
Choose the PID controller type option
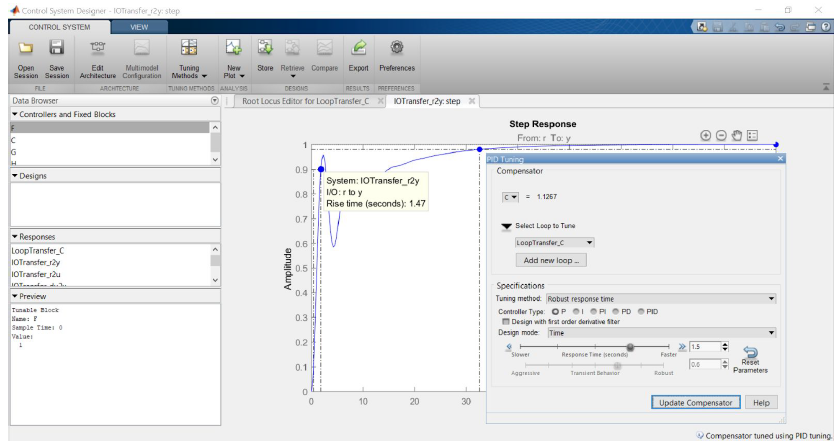[x=642, y=312]
